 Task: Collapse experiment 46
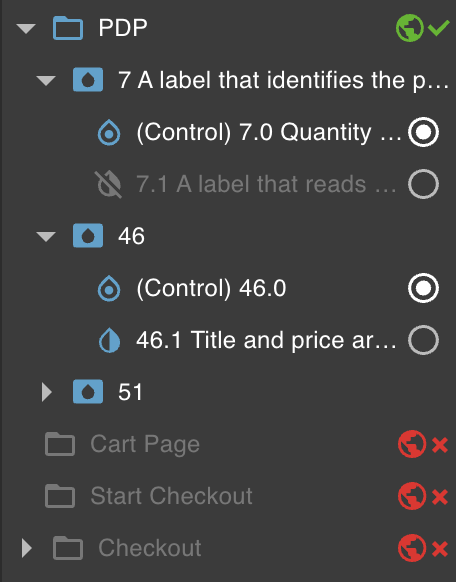click(46, 236)
